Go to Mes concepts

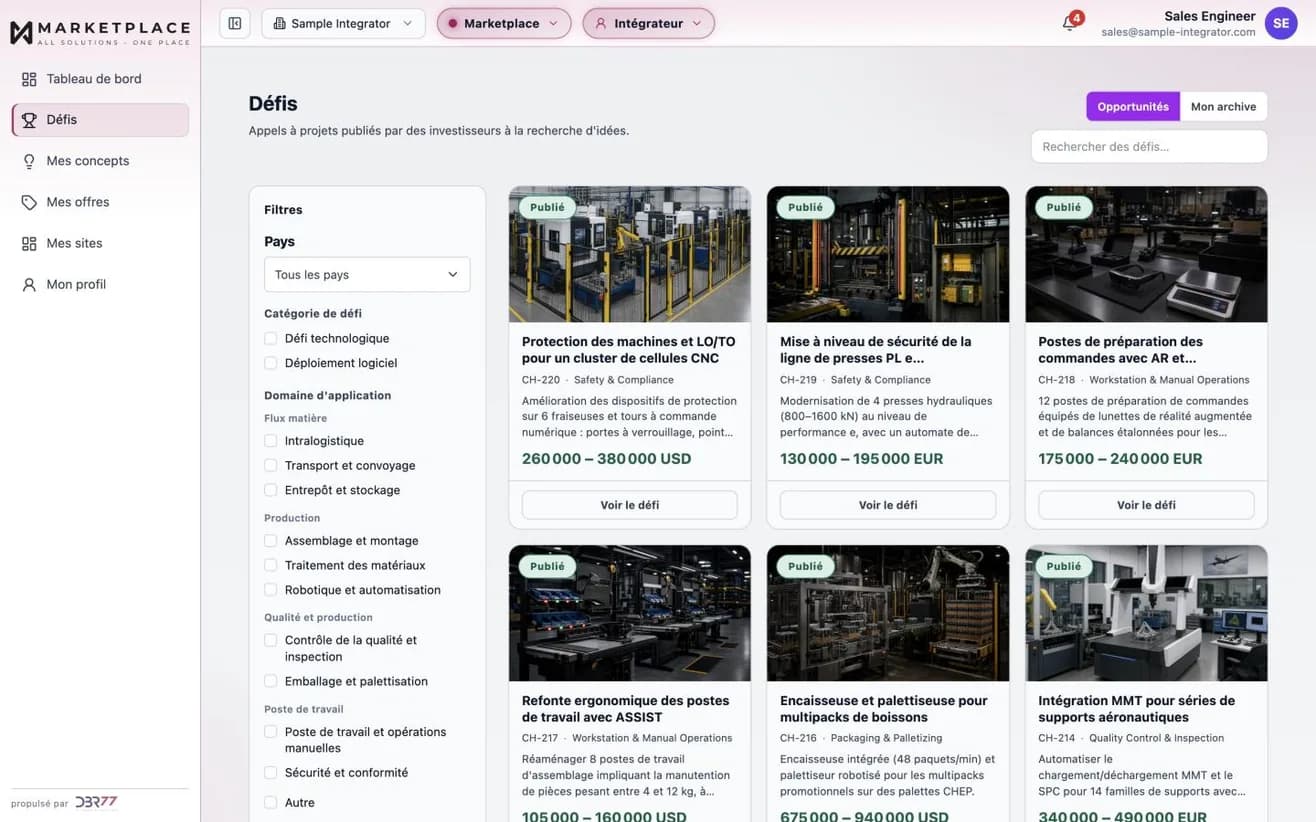[100, 161]
